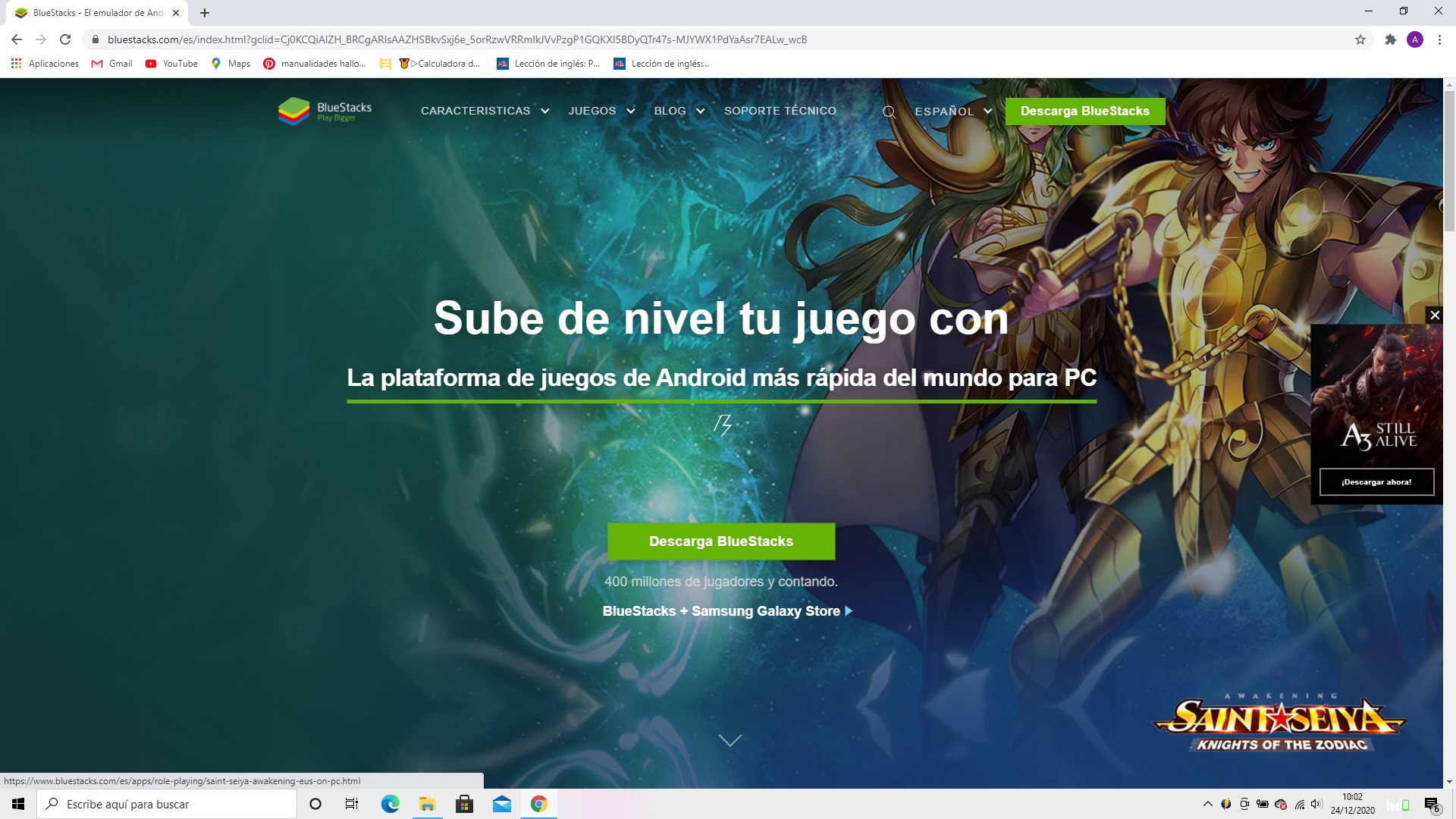Open Chrome extensions puzzle icon
1456x819 pixels.
pyautogui.click(x=1392, y=39)
